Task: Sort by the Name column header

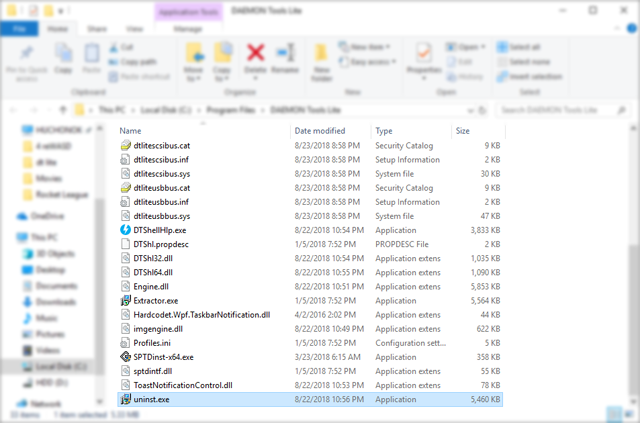Action: (x=203, y=131)
